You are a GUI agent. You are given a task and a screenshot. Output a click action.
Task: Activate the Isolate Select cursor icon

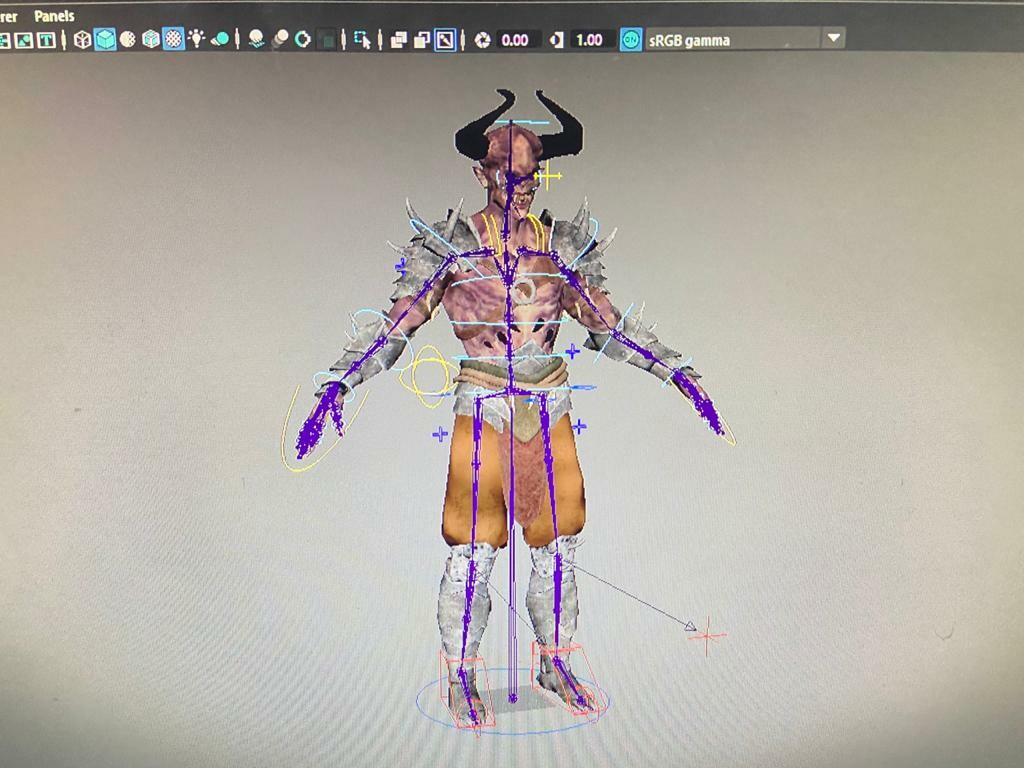[363, 40]
